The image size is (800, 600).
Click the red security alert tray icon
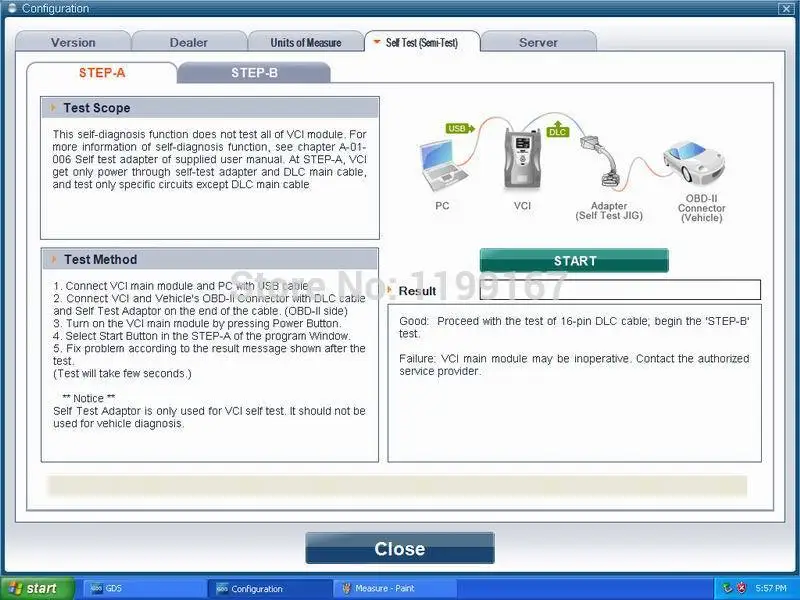coord(742,588)
